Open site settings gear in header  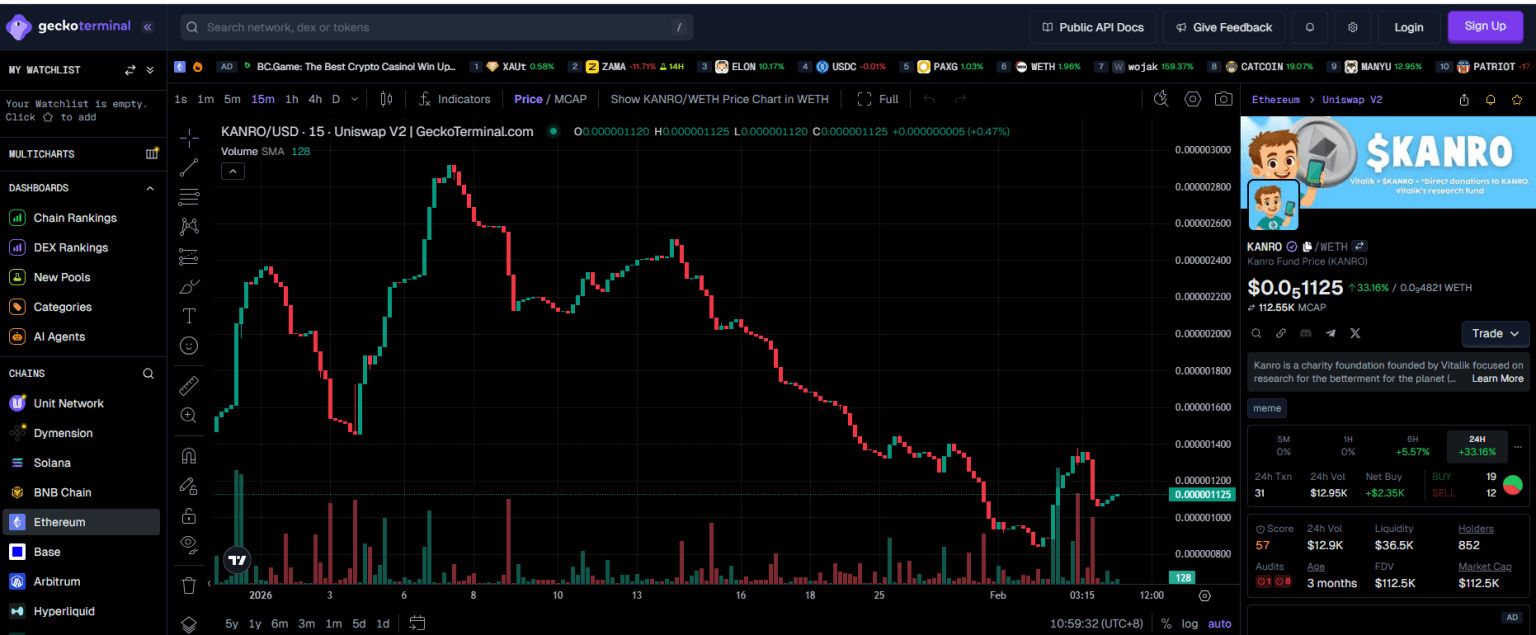1352,27
